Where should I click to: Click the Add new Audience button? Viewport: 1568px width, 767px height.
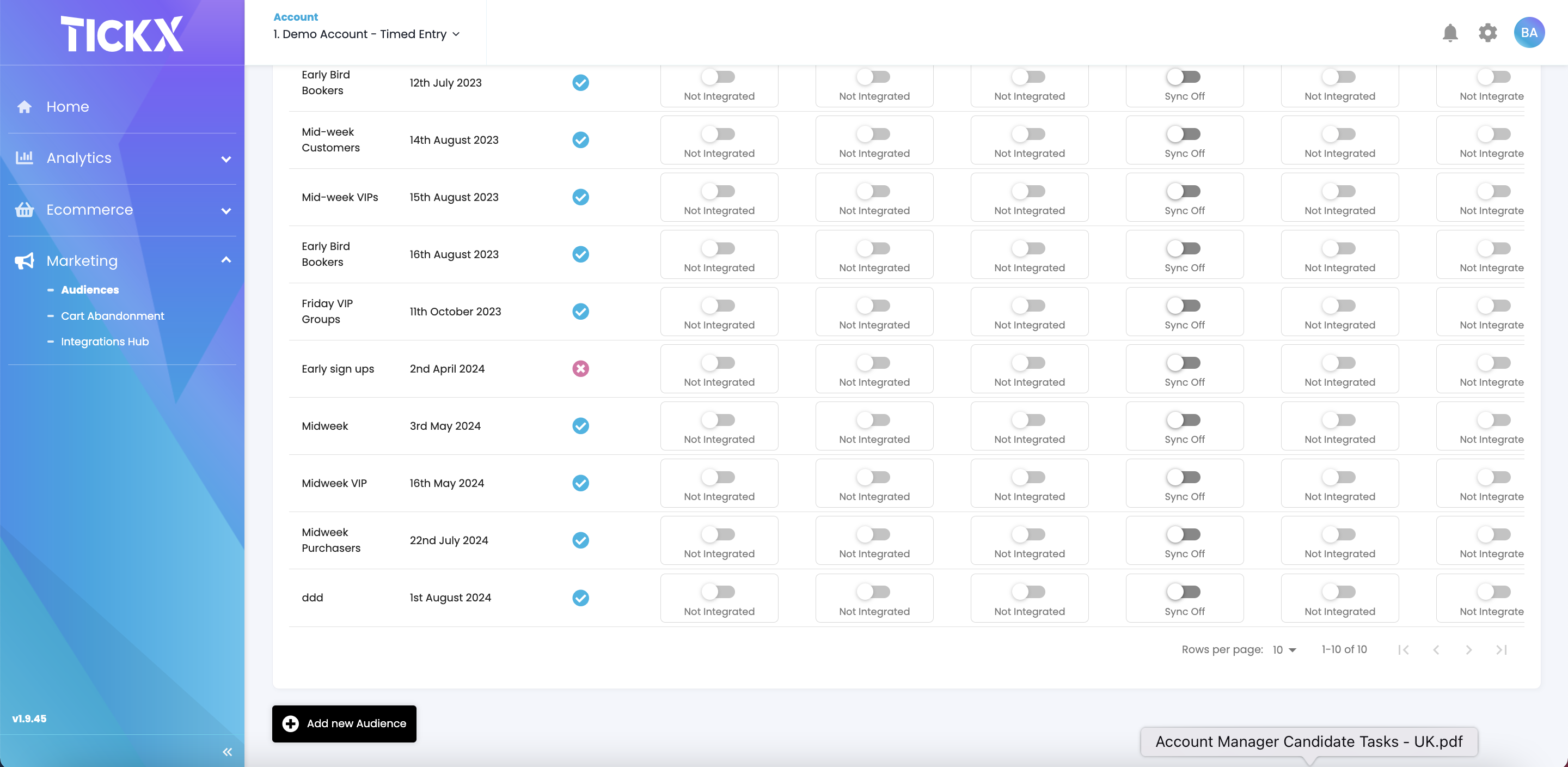pos(344,724)
